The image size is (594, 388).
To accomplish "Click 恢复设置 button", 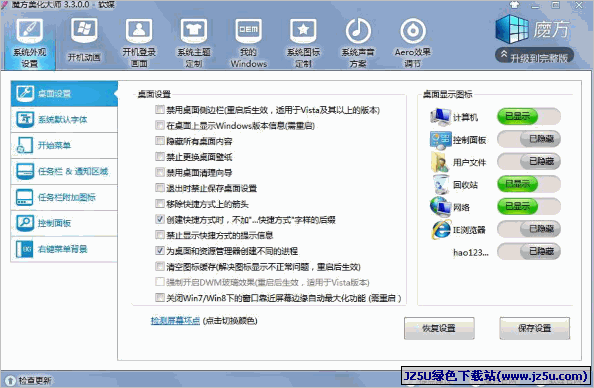I will (439, 328).
